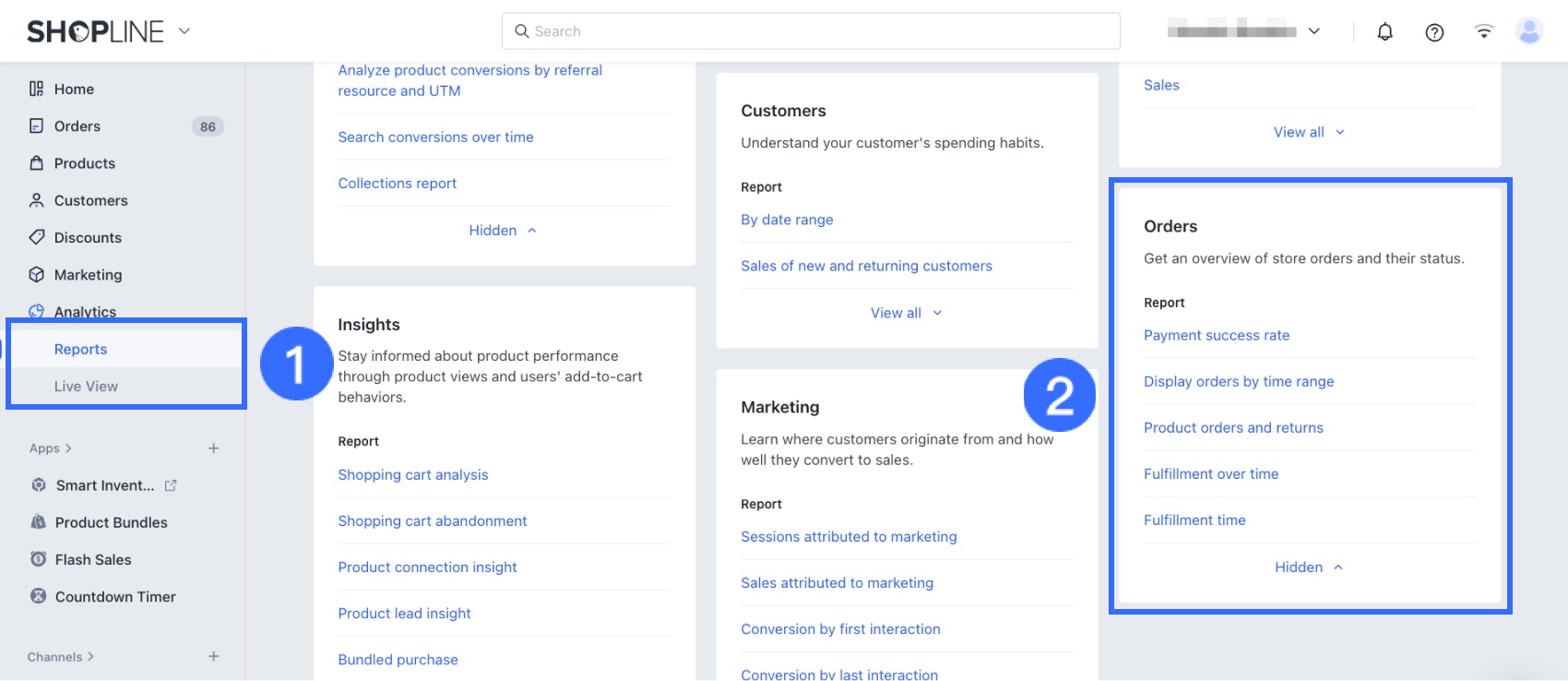Click the Wi-Fi signal status icon
1568x681 pixels.
coord(1483,32)
